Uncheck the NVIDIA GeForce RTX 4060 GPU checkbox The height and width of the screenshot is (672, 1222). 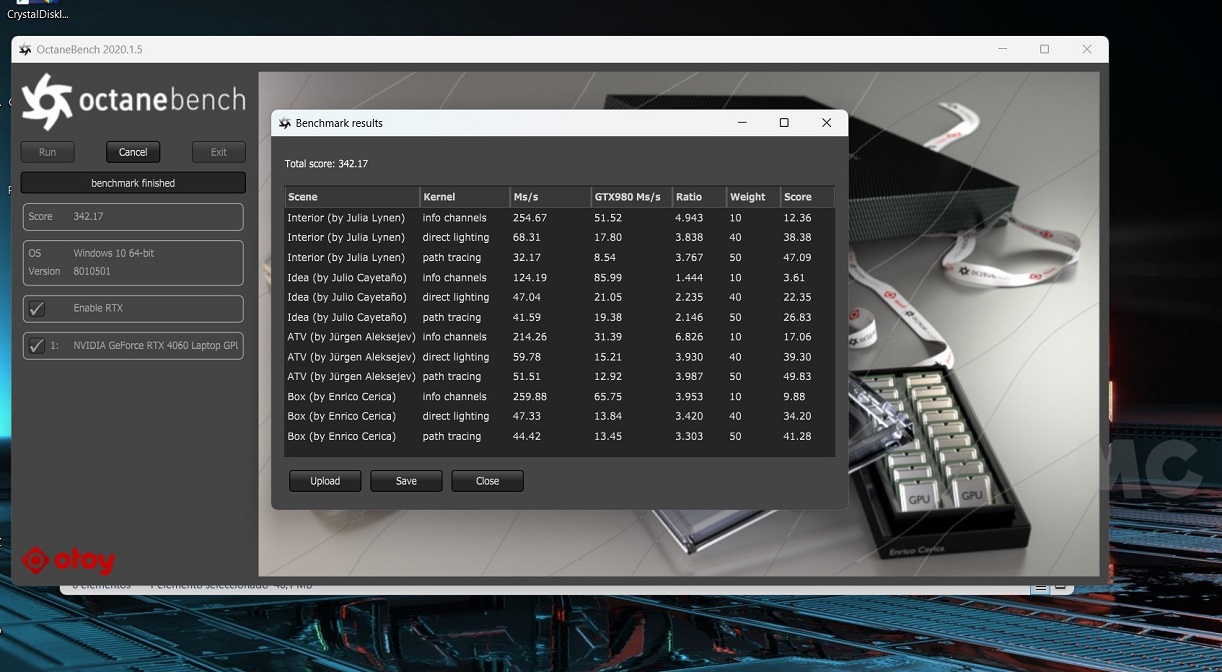pos(37,346)
